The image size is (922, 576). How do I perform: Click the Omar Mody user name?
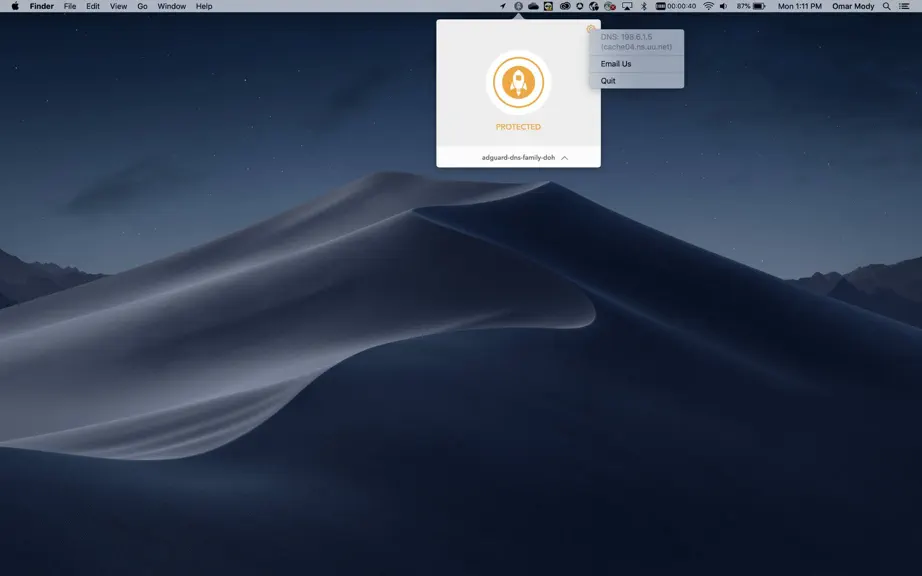click(853, 6)
